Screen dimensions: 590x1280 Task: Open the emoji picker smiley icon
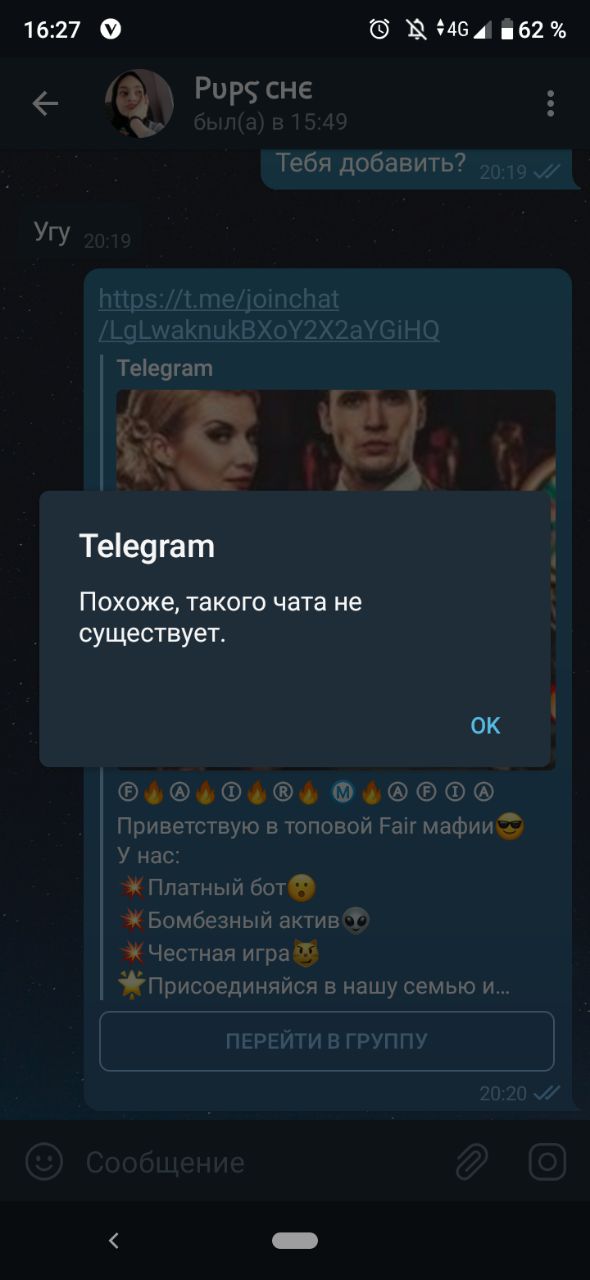point(44,1162)
